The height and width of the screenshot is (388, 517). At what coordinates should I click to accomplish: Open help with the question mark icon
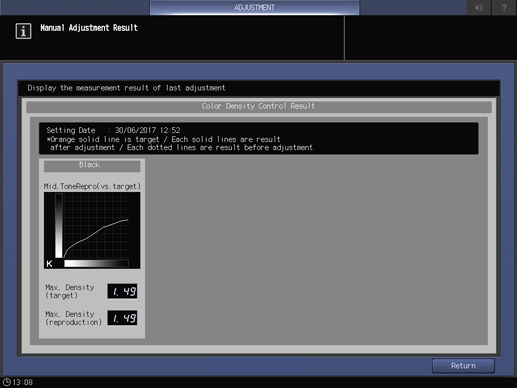click(504, 7)
